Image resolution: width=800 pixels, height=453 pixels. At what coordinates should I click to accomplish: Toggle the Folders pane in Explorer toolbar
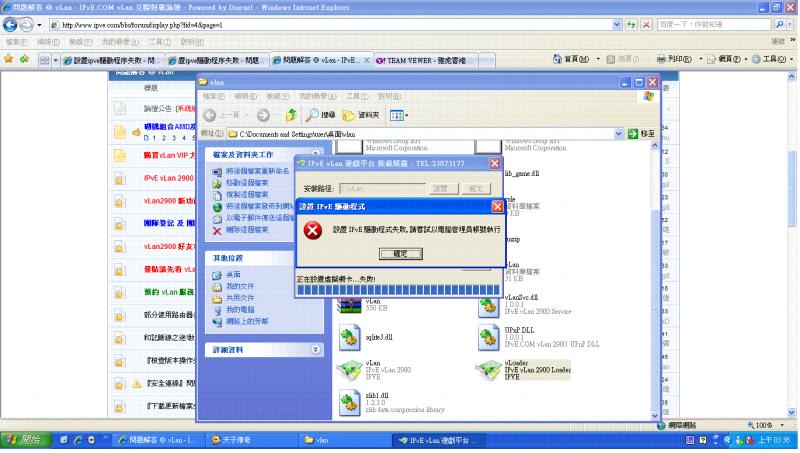(361, 115)
